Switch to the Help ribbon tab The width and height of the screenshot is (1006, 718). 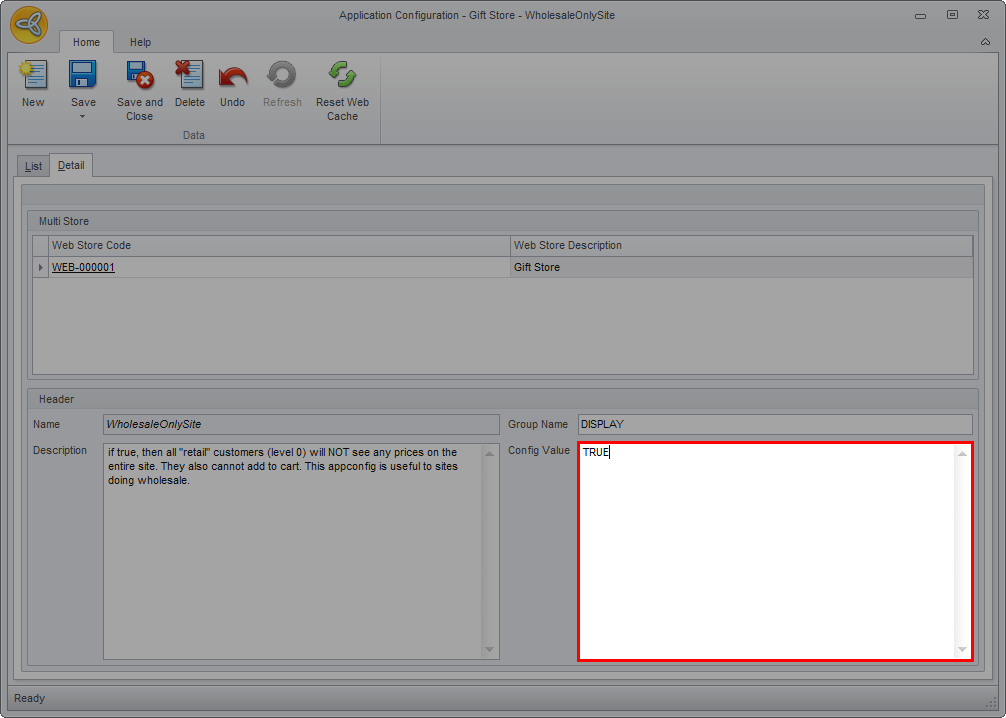click(x=140, y=43)
